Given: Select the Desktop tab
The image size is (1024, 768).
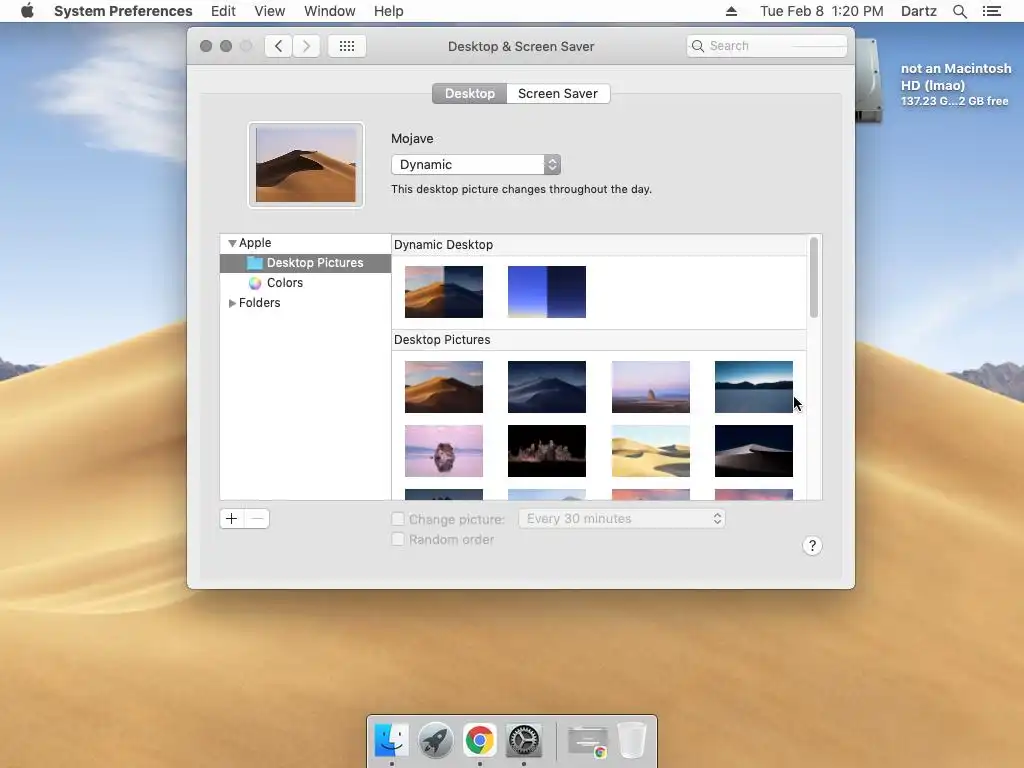Looking at the screenshot, I should pyautogui.click(x=470, y=93).
